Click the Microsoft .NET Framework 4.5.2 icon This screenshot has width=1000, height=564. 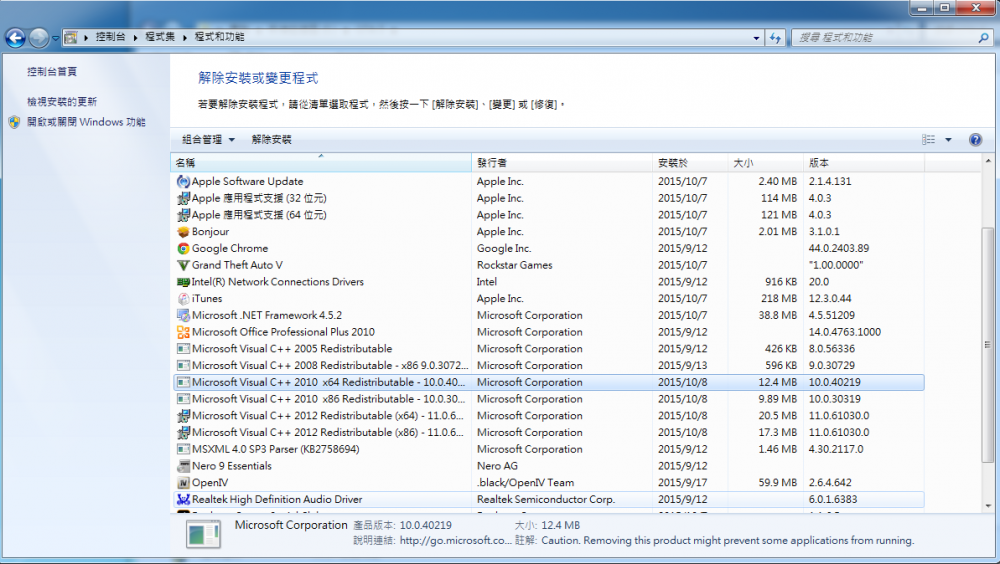click(x=183, y=315)
